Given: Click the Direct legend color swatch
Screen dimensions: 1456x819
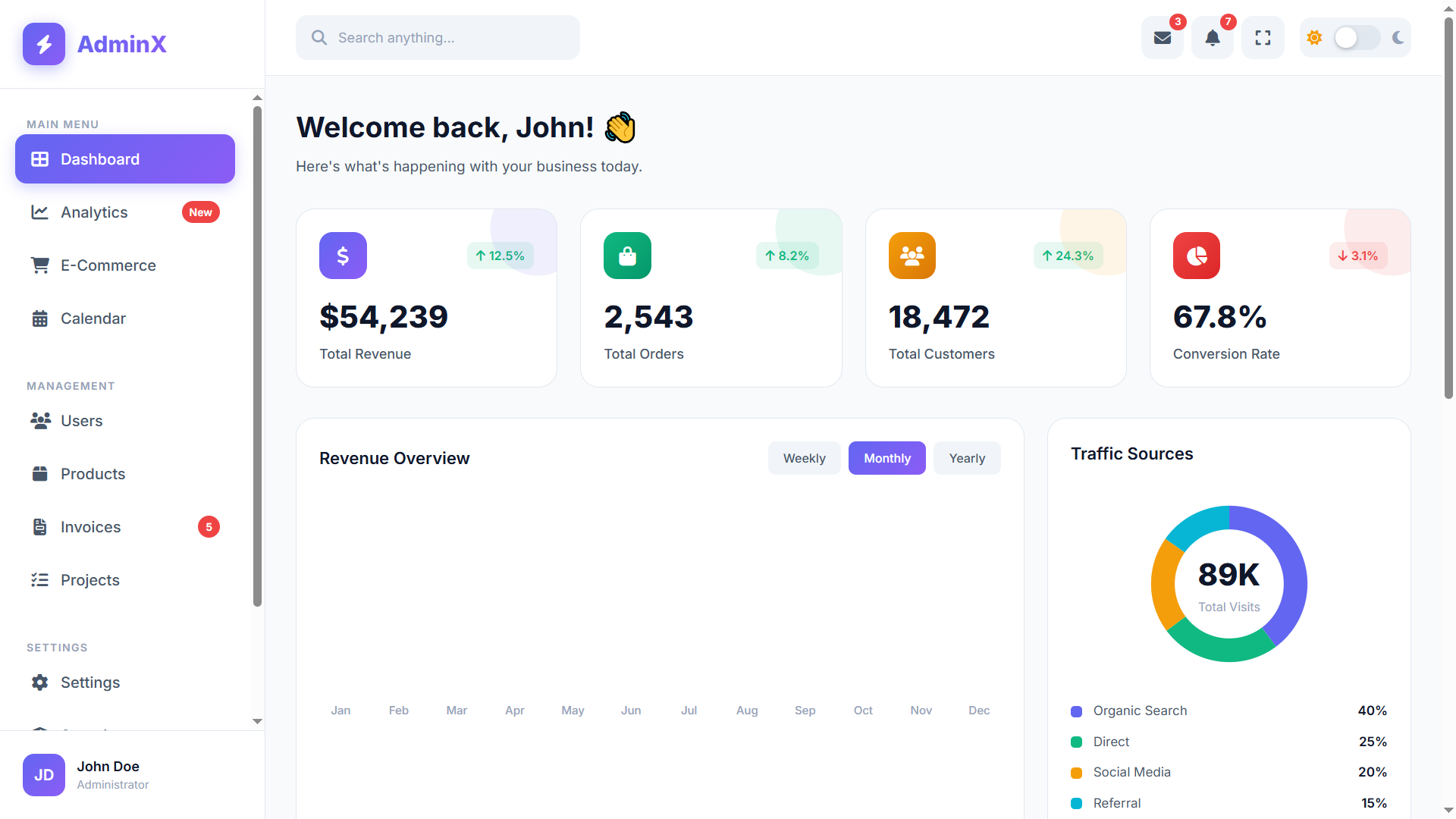Looking at the screenshot, I should click(x=1076, y=742).
